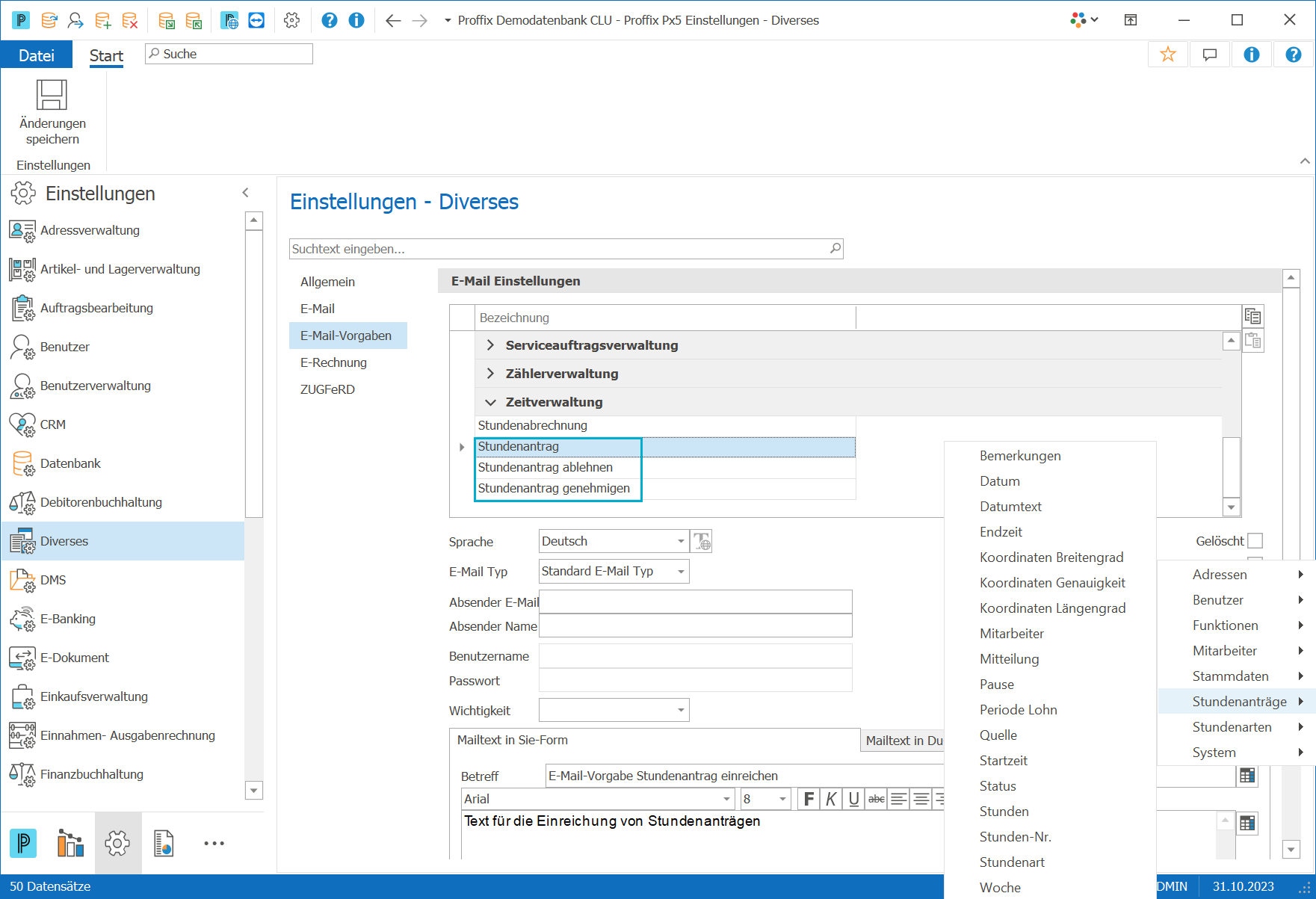Collapse the Zeitverwaltung group
The width and height of the screenshot is (1316, 899).
(x=490, y=402)
